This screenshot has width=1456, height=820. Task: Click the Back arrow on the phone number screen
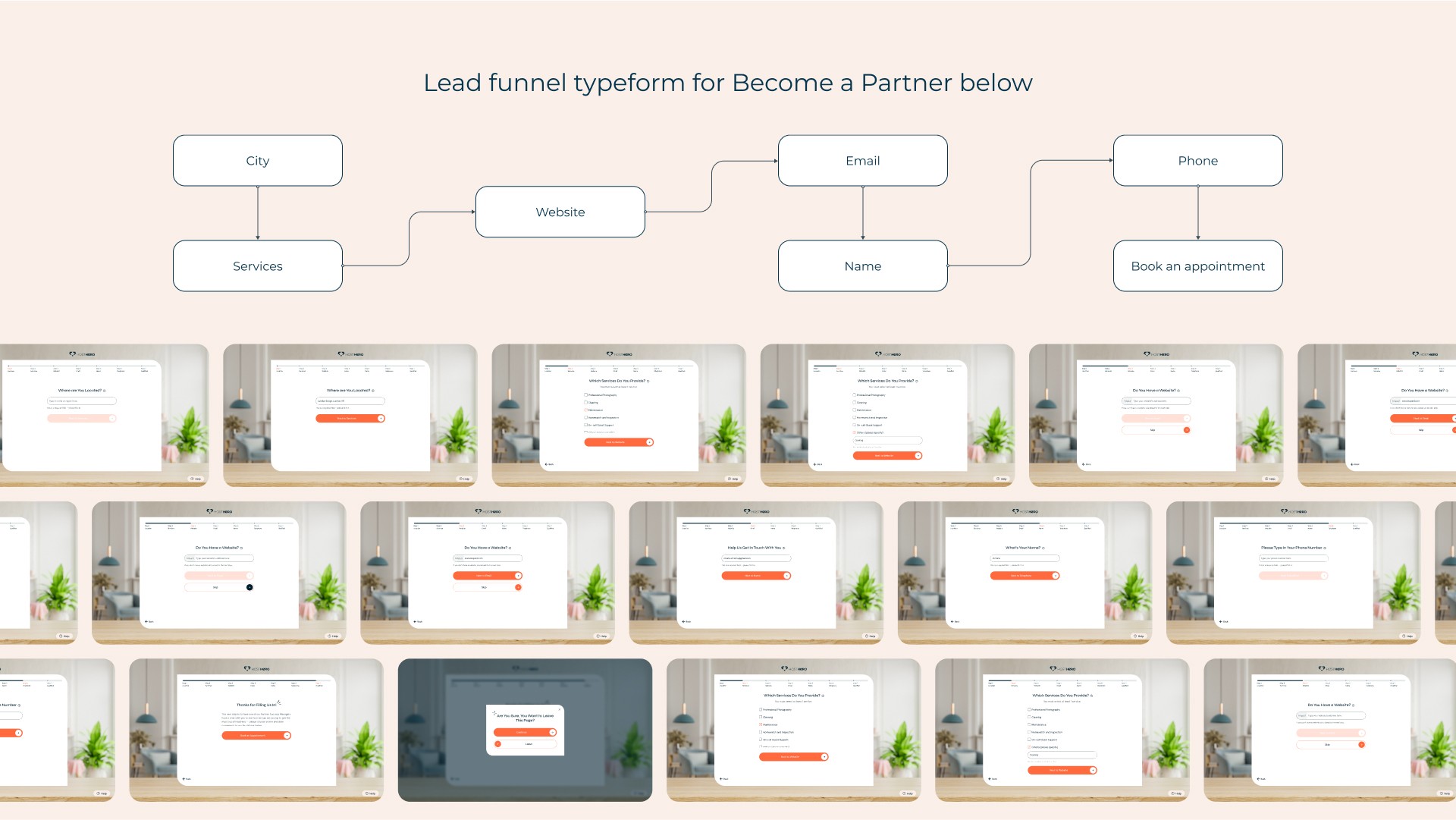point(1223,622)
